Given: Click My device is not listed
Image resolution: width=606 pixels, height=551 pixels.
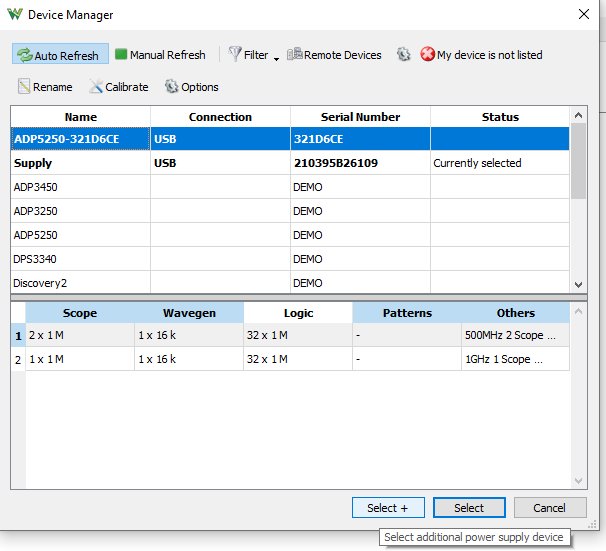Looking at the screenshot, I should coord(482,54).
